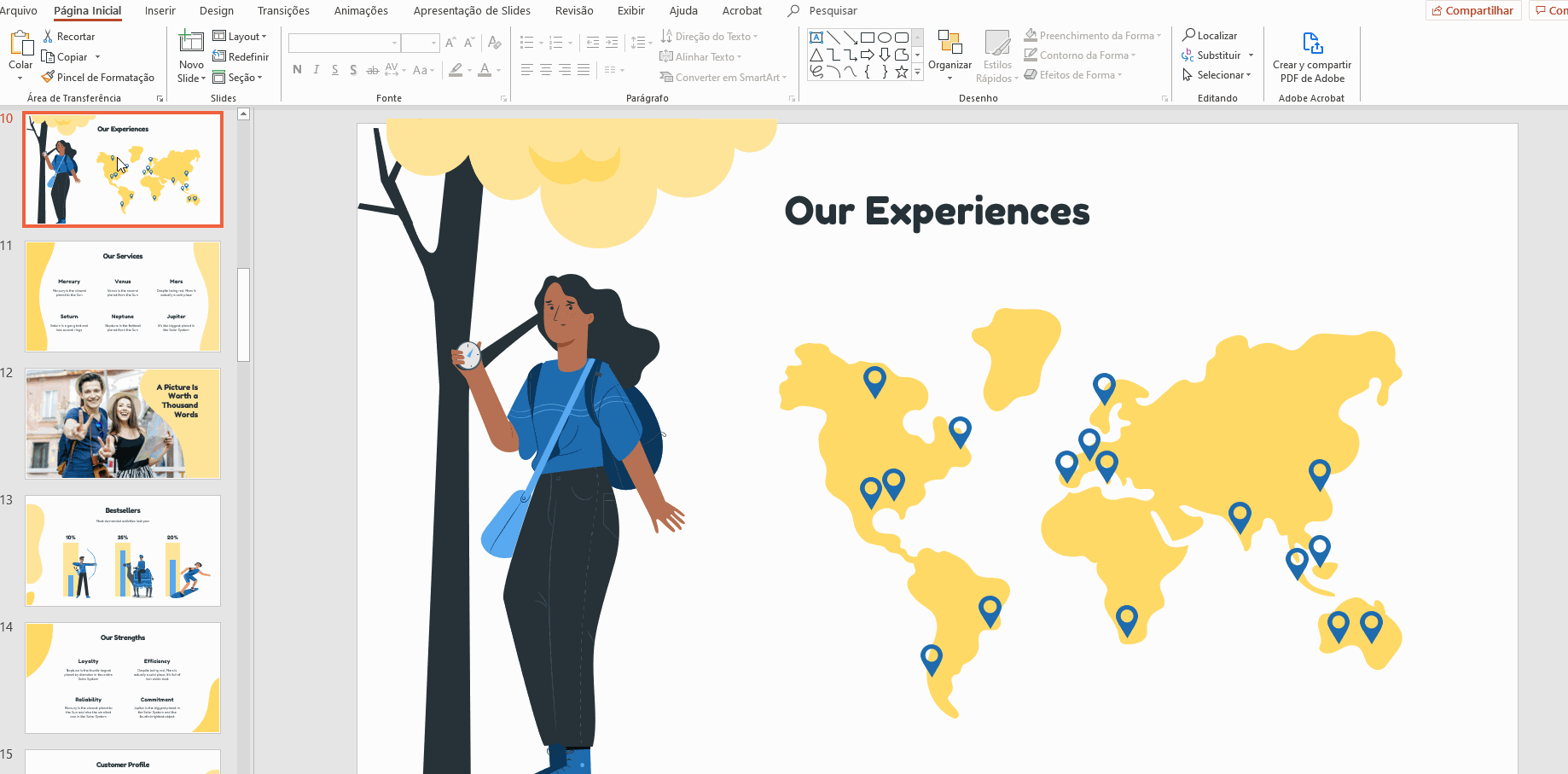
Task: Insert a rectangle from the shapes gallery
Action: (868, 37)
